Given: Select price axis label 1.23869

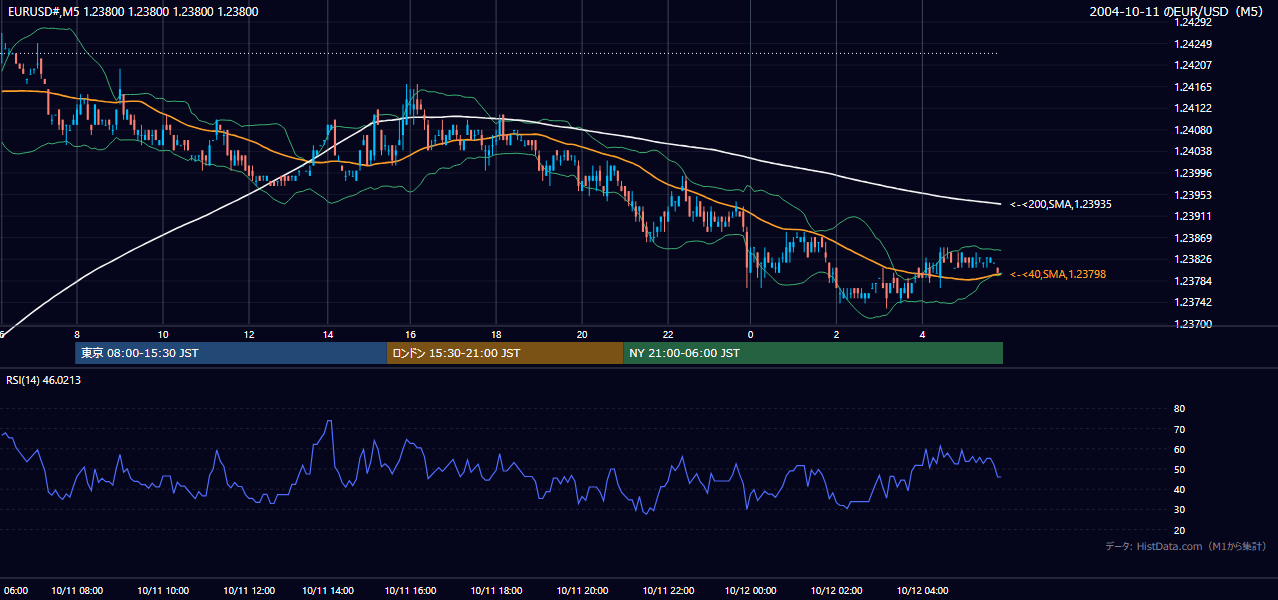Looking at the screenshot, I should (x=1193, y=238).
